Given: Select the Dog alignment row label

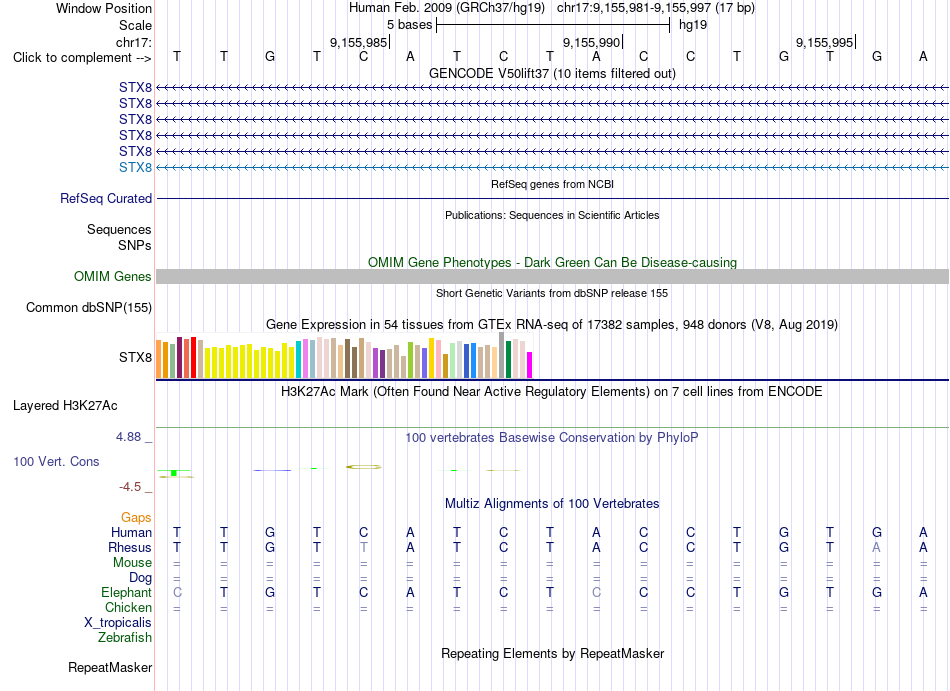Looking at the screenshot, I should (140, 578).
